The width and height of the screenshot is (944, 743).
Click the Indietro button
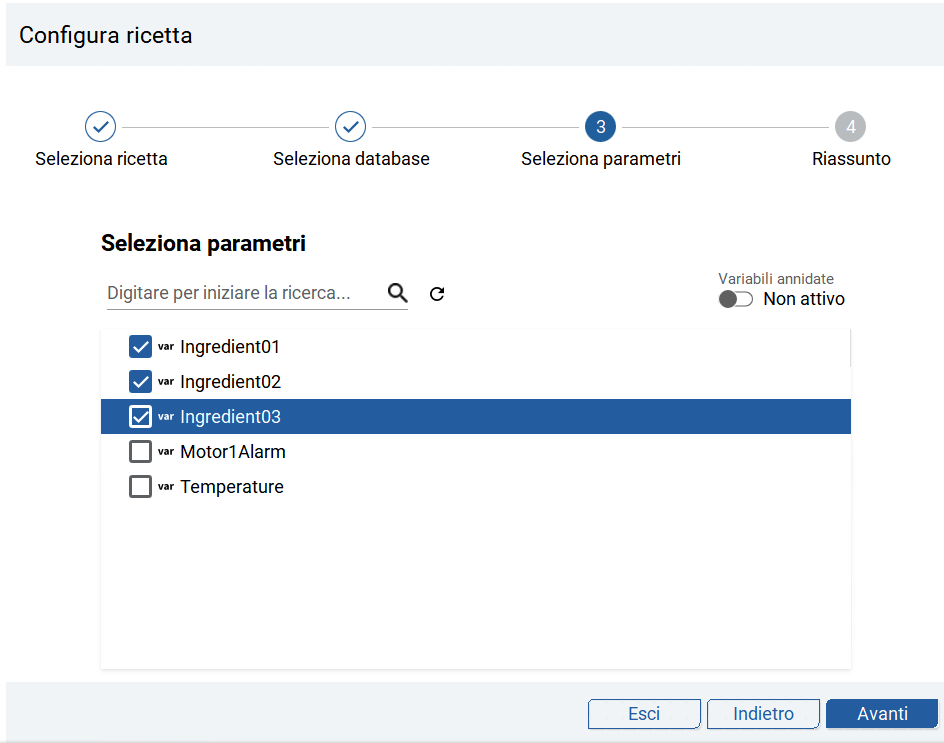coord(763,713)
